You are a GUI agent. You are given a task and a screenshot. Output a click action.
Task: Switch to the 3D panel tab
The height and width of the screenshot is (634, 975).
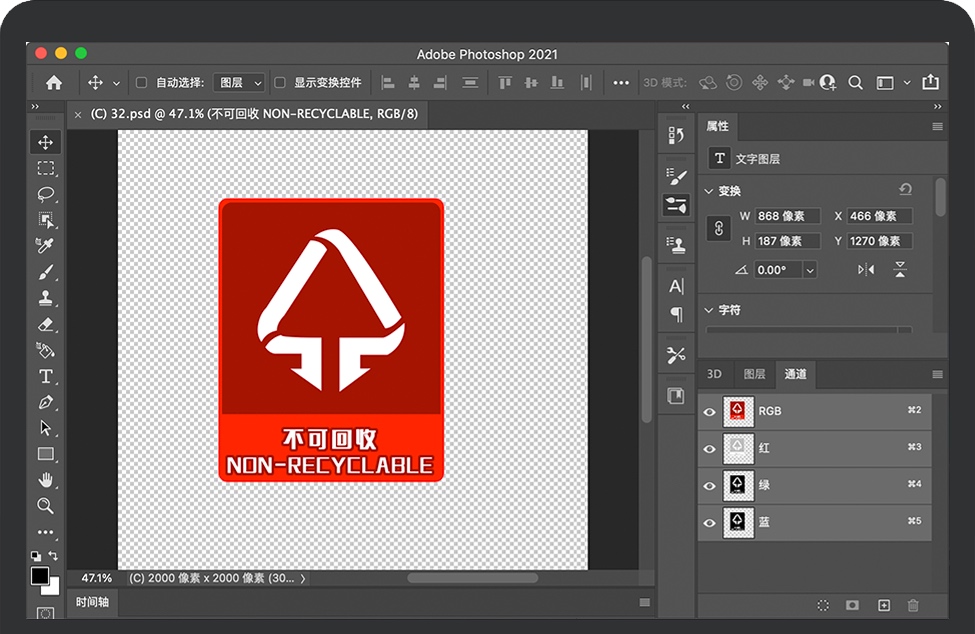point(714,374)
